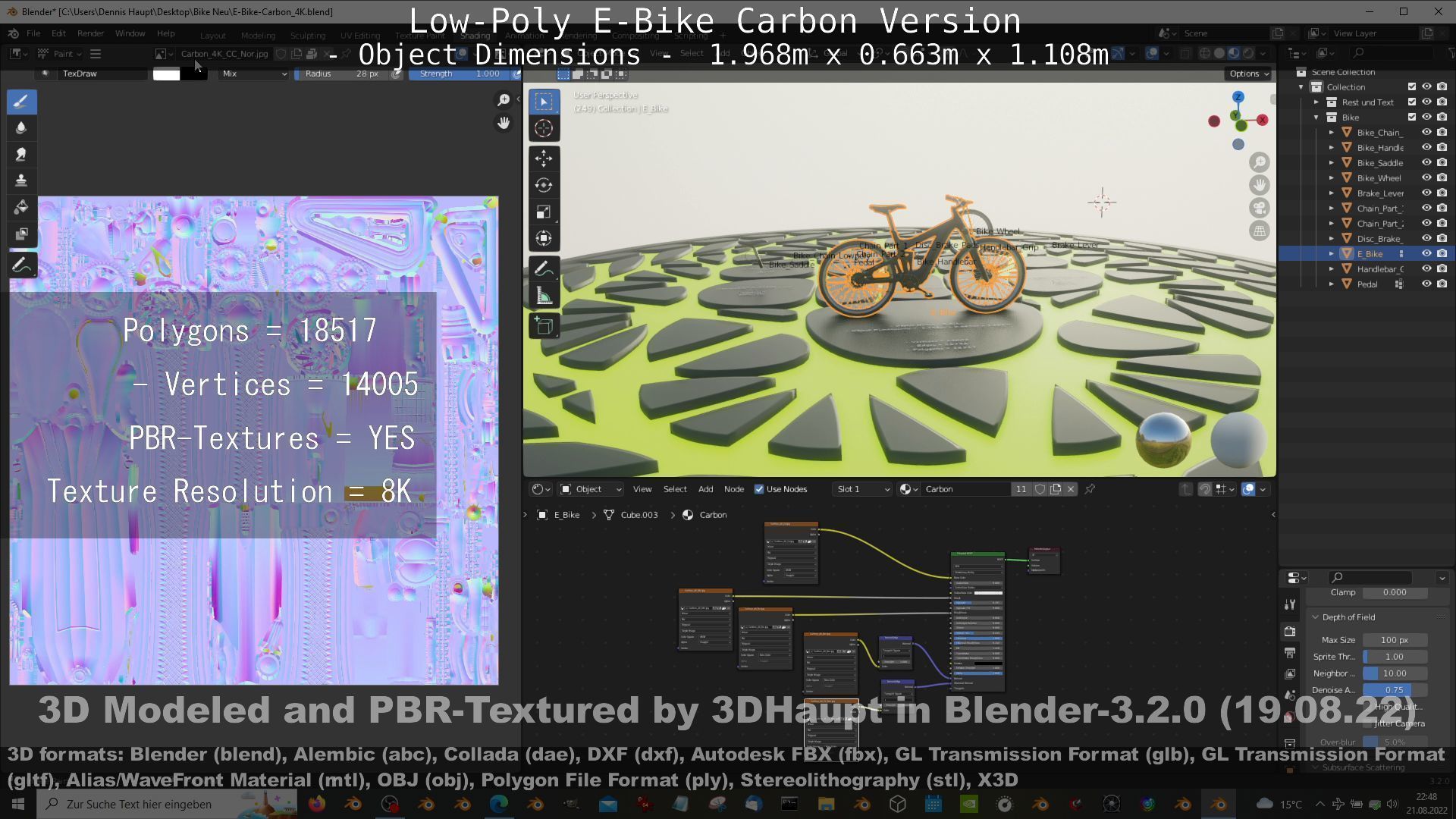1456x819 pixels.
Task: Activate the Select Box tool in viewport
Action: click(x=544, y=101)
